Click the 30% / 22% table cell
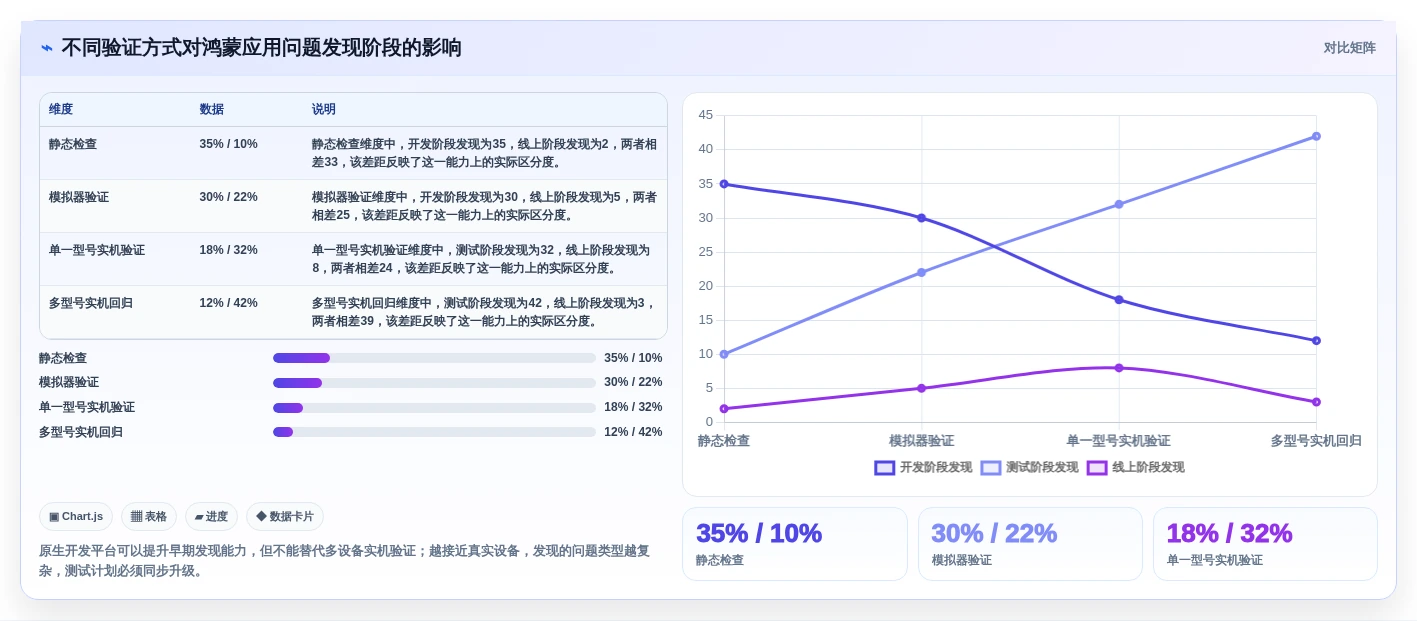Screen dimensions: 1417x621 click(x=228, y=197)
